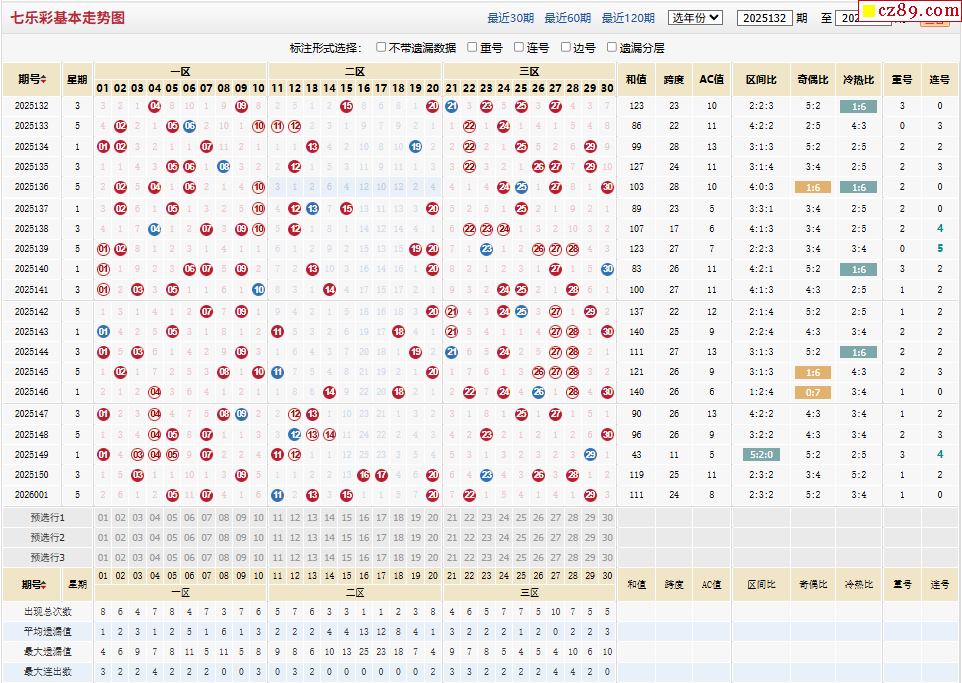
Task: Tick the 连号 checkbox
Action: [519, 47]
